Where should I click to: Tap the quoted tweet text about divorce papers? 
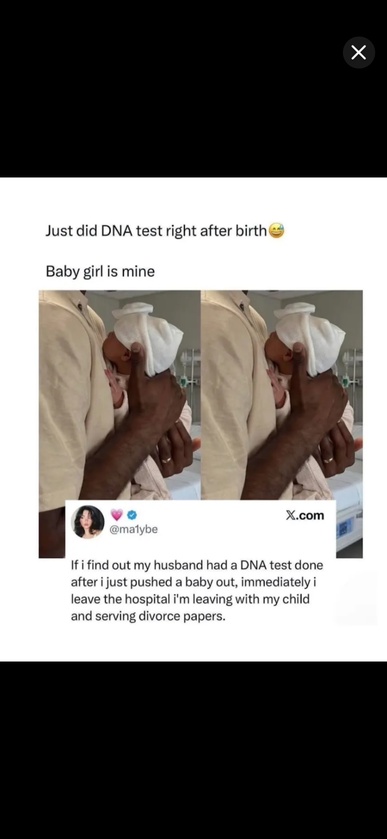coord(196,591)
